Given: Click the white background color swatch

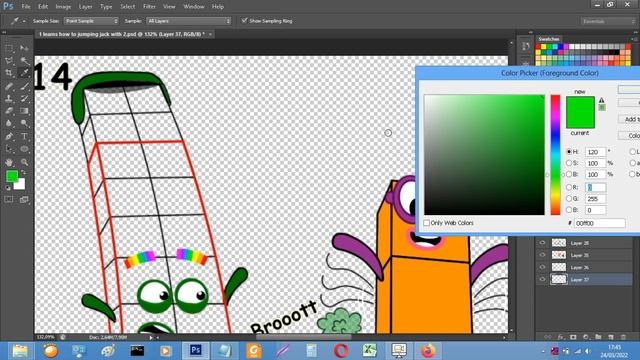Looking at the screenshot, I should [x=20, y=185].
